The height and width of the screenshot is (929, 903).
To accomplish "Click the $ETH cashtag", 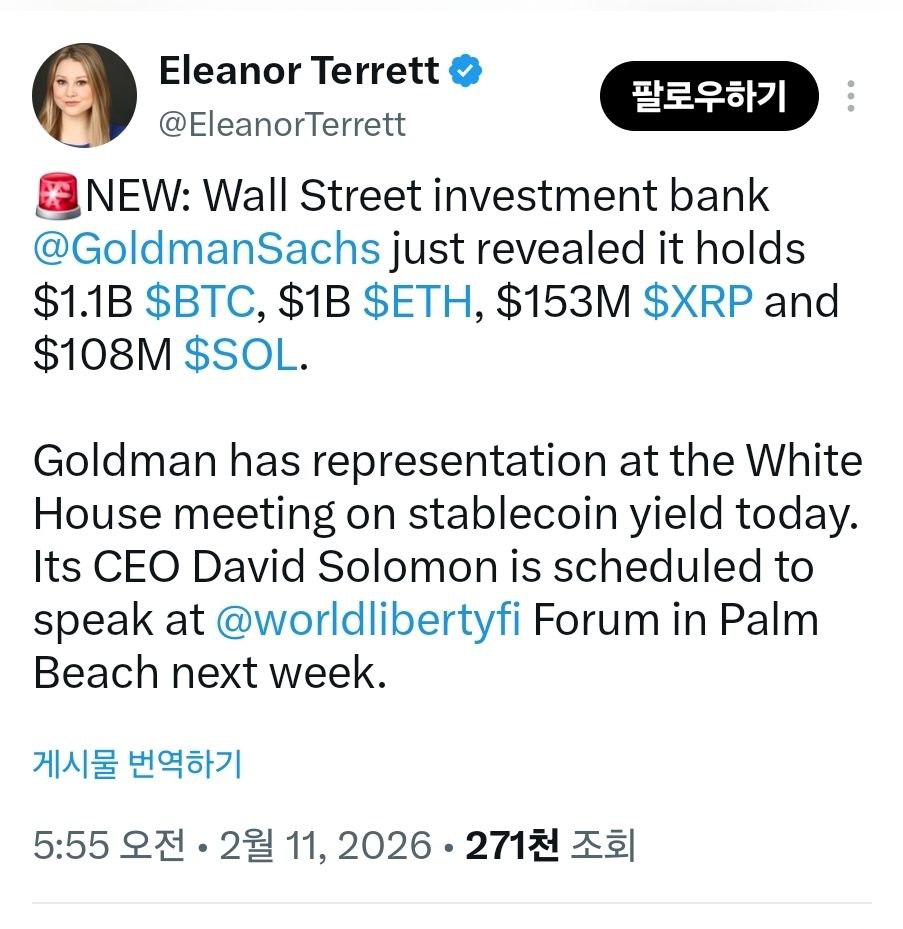I will [417, 302].
